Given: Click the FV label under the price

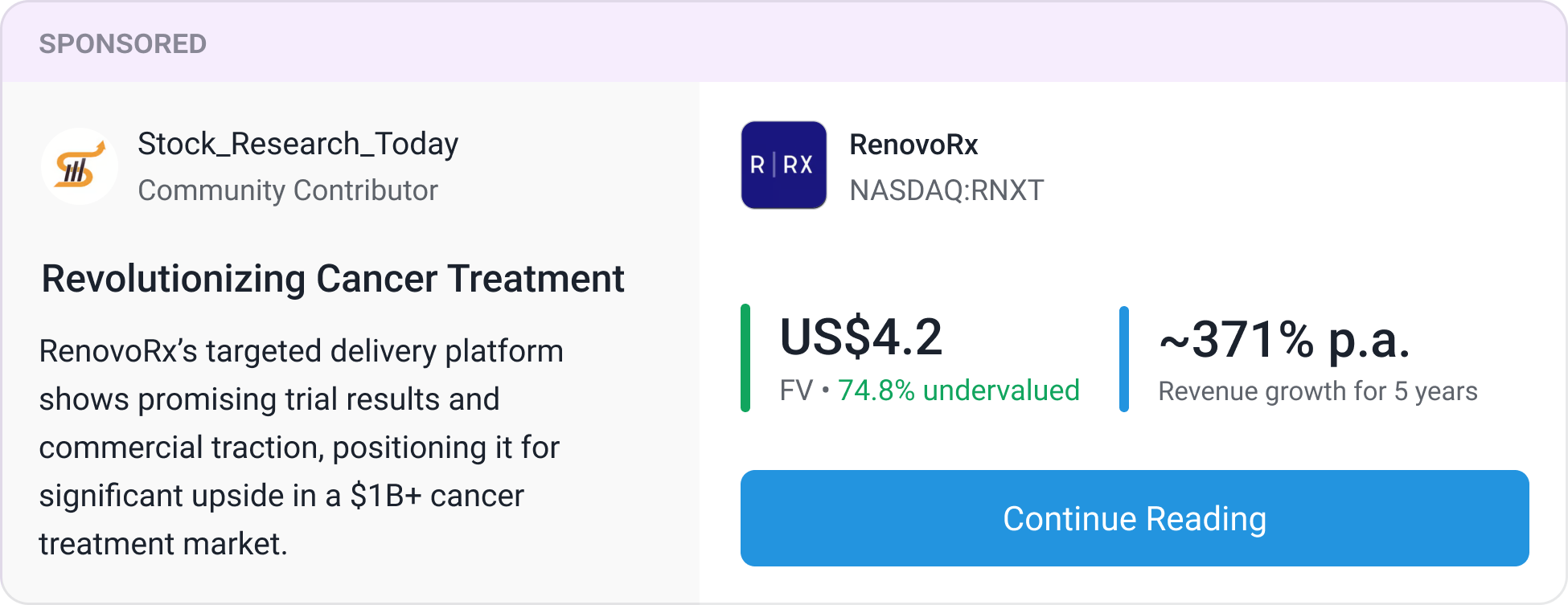Looking at the screenshot, I should click(796, 391).
